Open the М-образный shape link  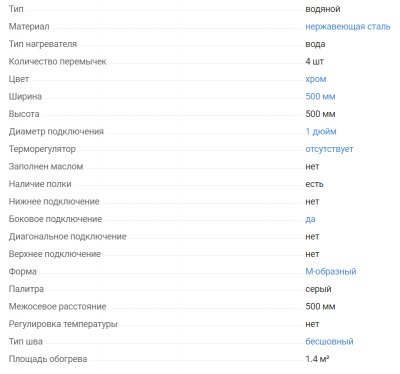[x=331, y=272]
